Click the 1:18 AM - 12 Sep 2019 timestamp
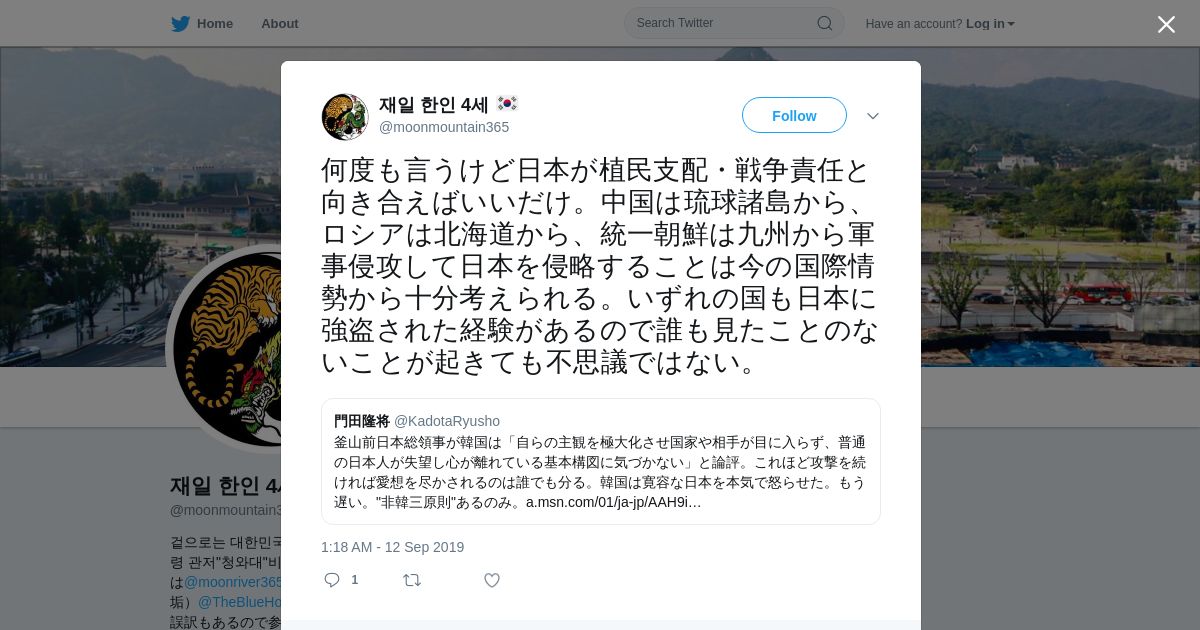This screenshot has width=1200, height=630. [x=392, y=547]
